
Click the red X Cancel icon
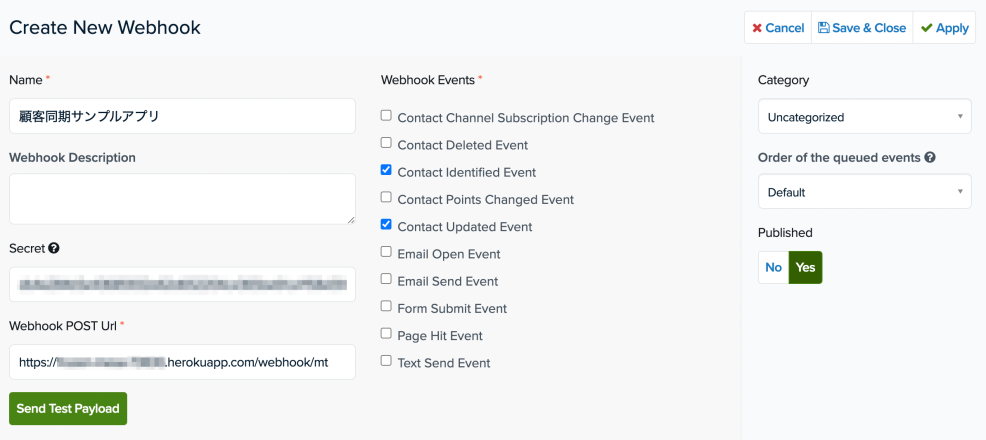[x=757, y=28]
